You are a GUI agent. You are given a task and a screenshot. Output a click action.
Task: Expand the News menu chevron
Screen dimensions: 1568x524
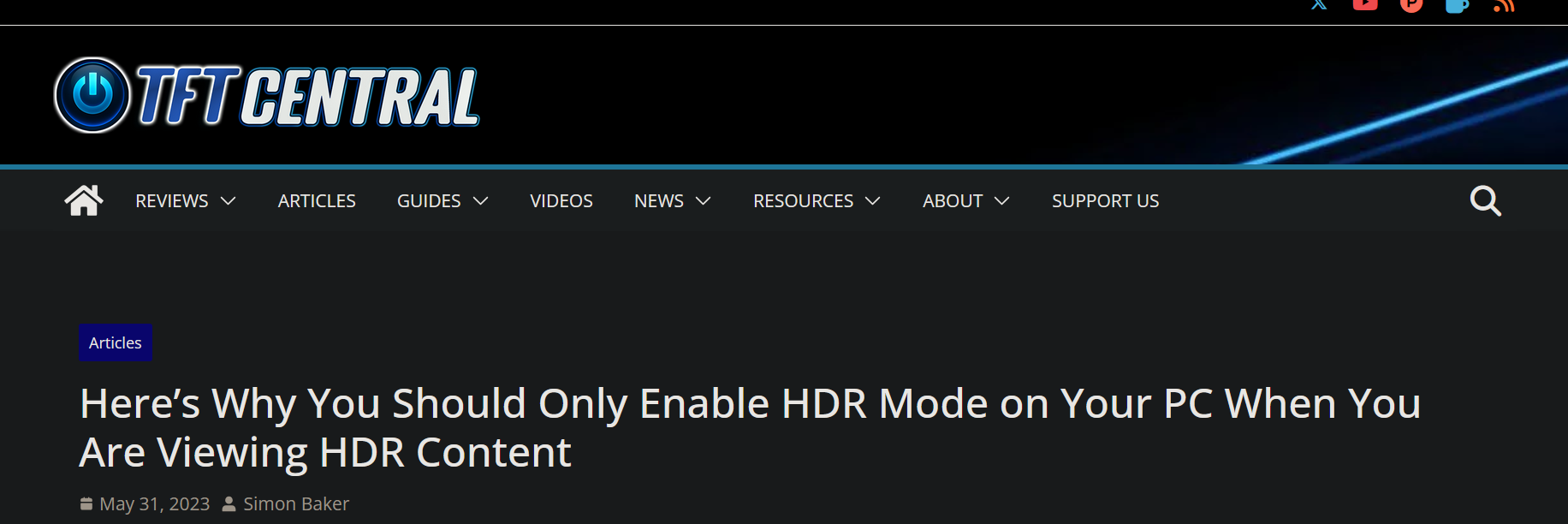pos(704,200)
